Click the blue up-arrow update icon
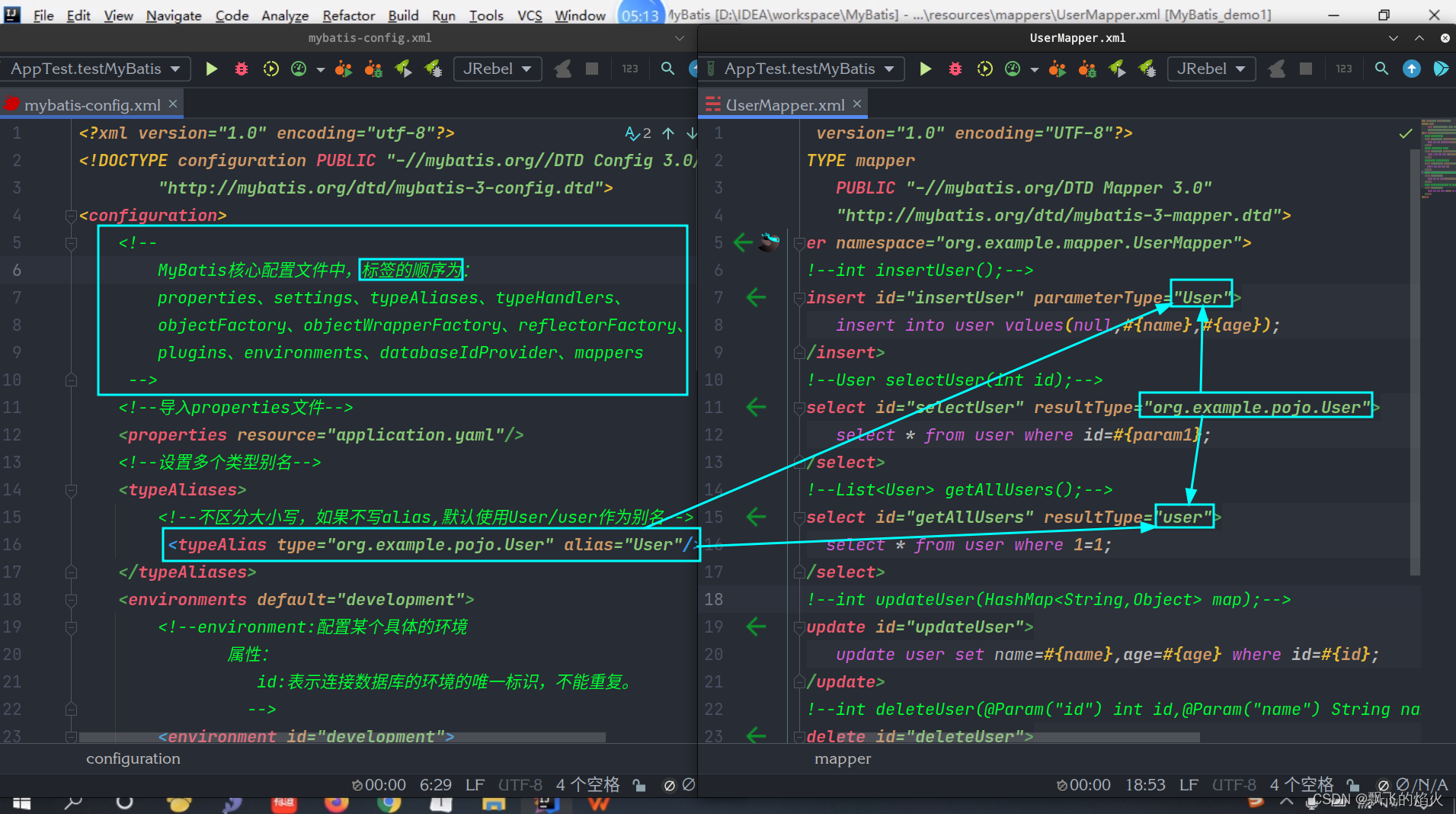 tap(1412, 69)
